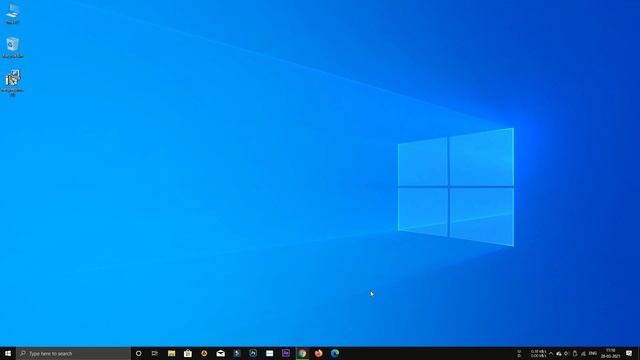Open the white window app on taskbar
This screenshot has height=360, width=640.
pos(269,353)
